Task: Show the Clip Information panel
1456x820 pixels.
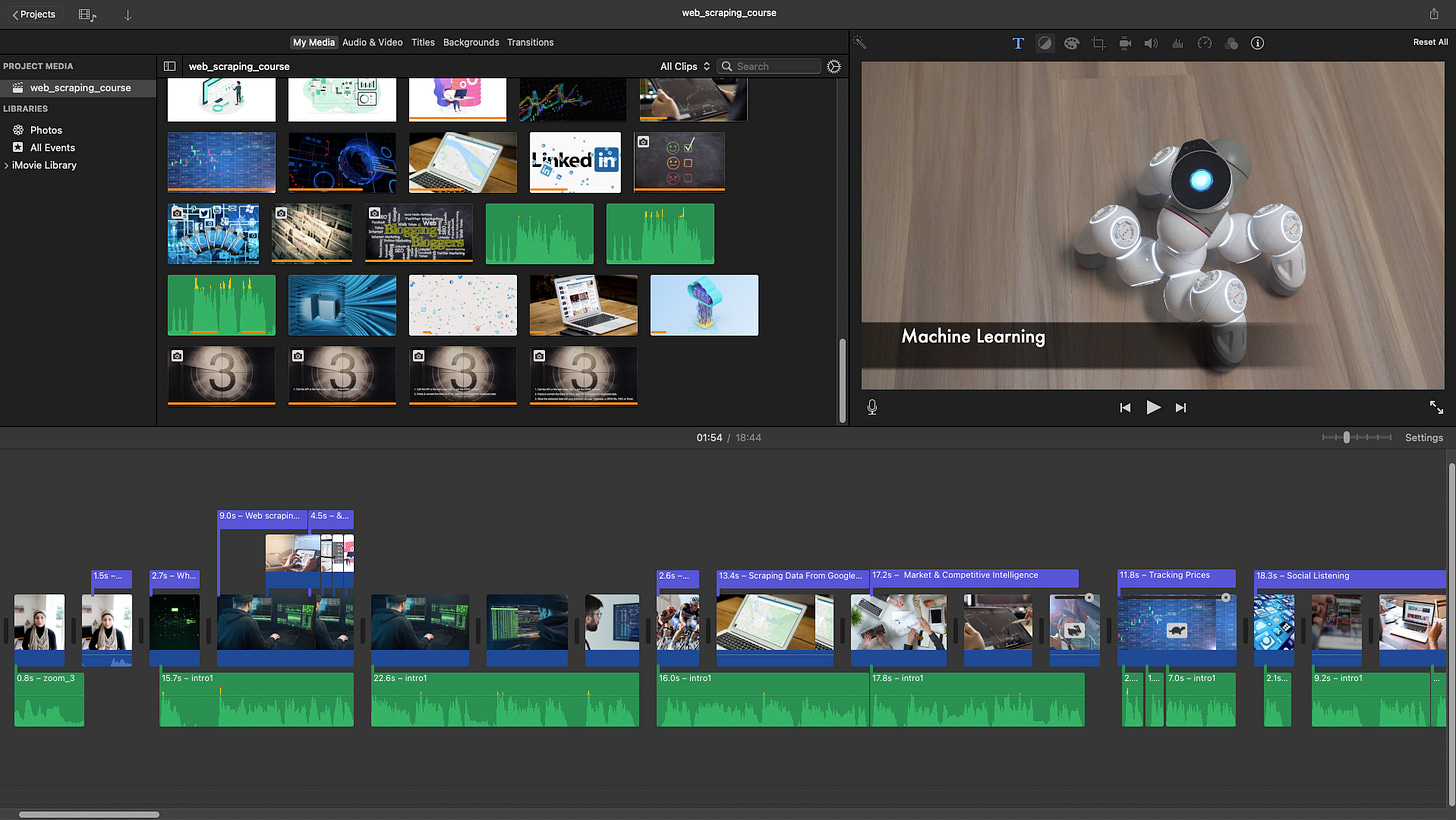Action: [x=1258, y=43]
